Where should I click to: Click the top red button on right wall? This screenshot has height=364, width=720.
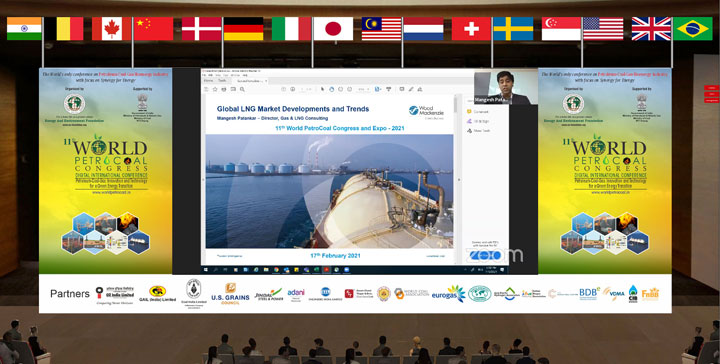pos(711,88)
